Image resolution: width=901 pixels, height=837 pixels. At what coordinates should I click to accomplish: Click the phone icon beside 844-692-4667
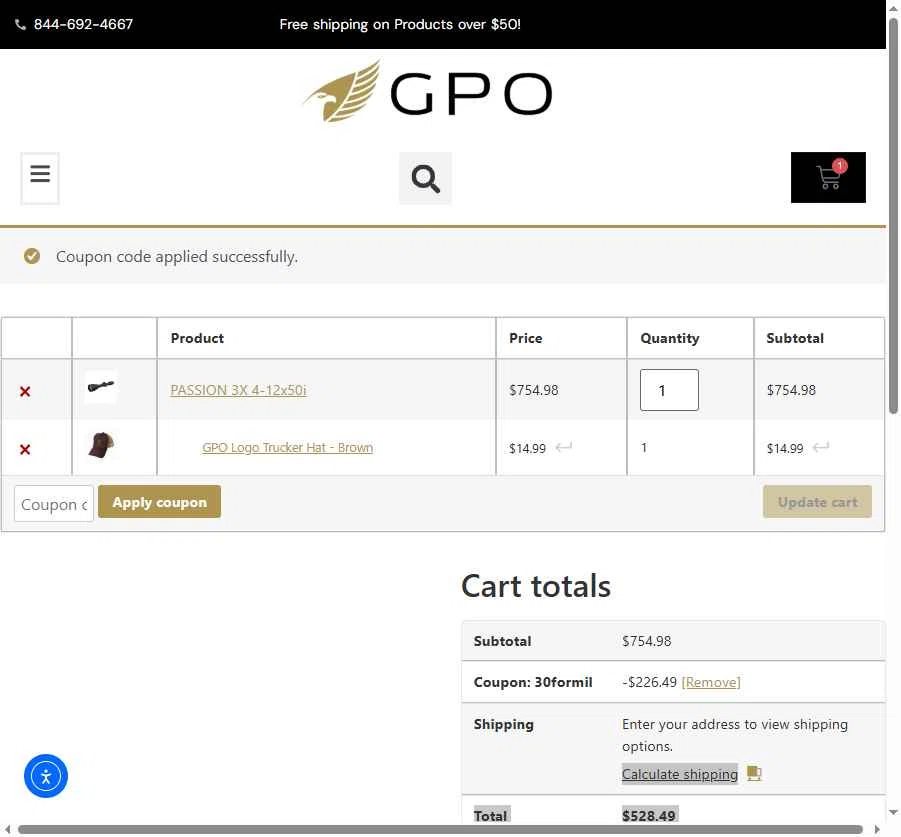tap(20, 25)
